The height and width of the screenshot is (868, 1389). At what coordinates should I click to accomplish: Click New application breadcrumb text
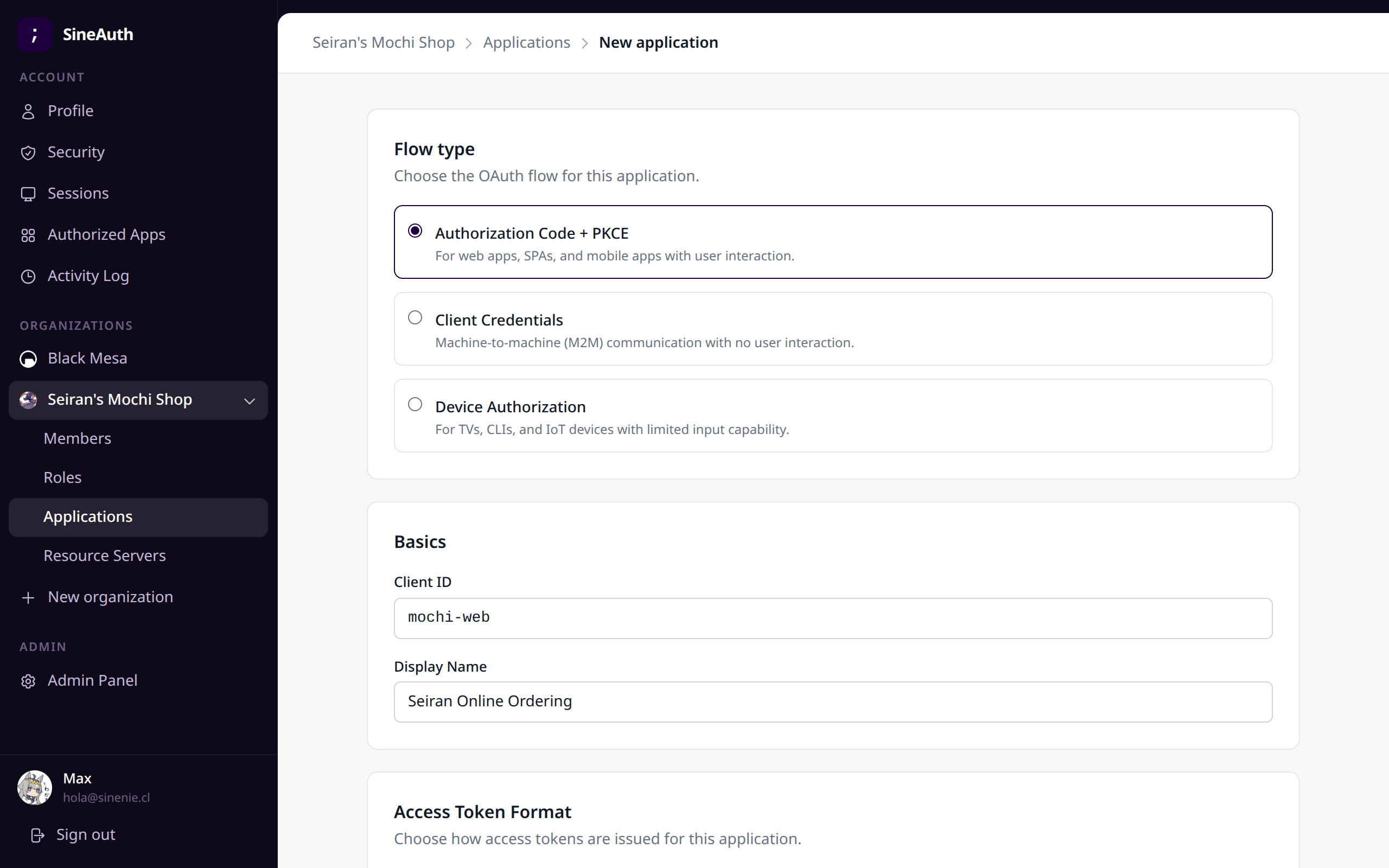[x=658, y=42]
